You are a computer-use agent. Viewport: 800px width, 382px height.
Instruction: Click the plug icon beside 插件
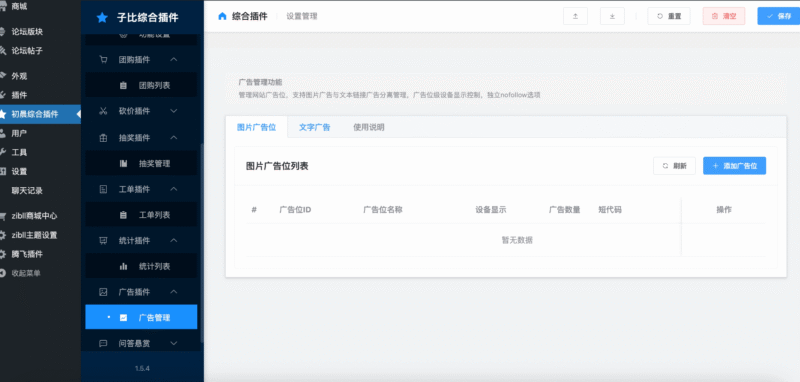coord(3,95)
